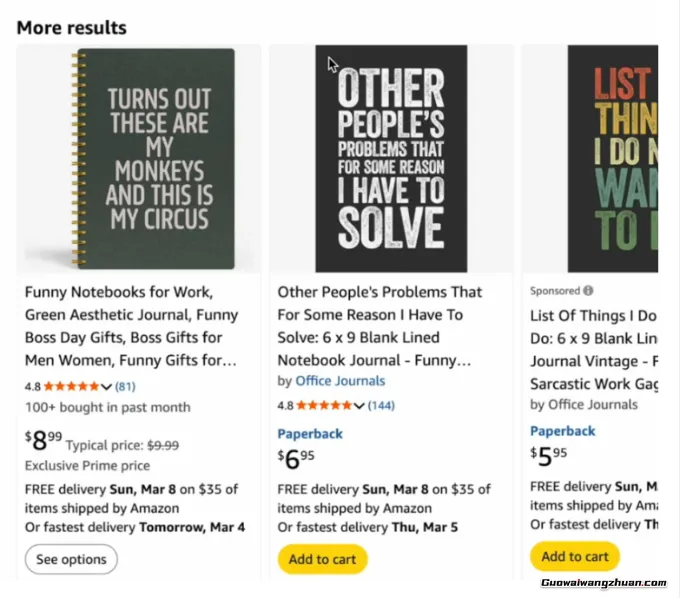Click See options button
The height and width of the screenshot is (598, 680).
(x=71, y=560)
